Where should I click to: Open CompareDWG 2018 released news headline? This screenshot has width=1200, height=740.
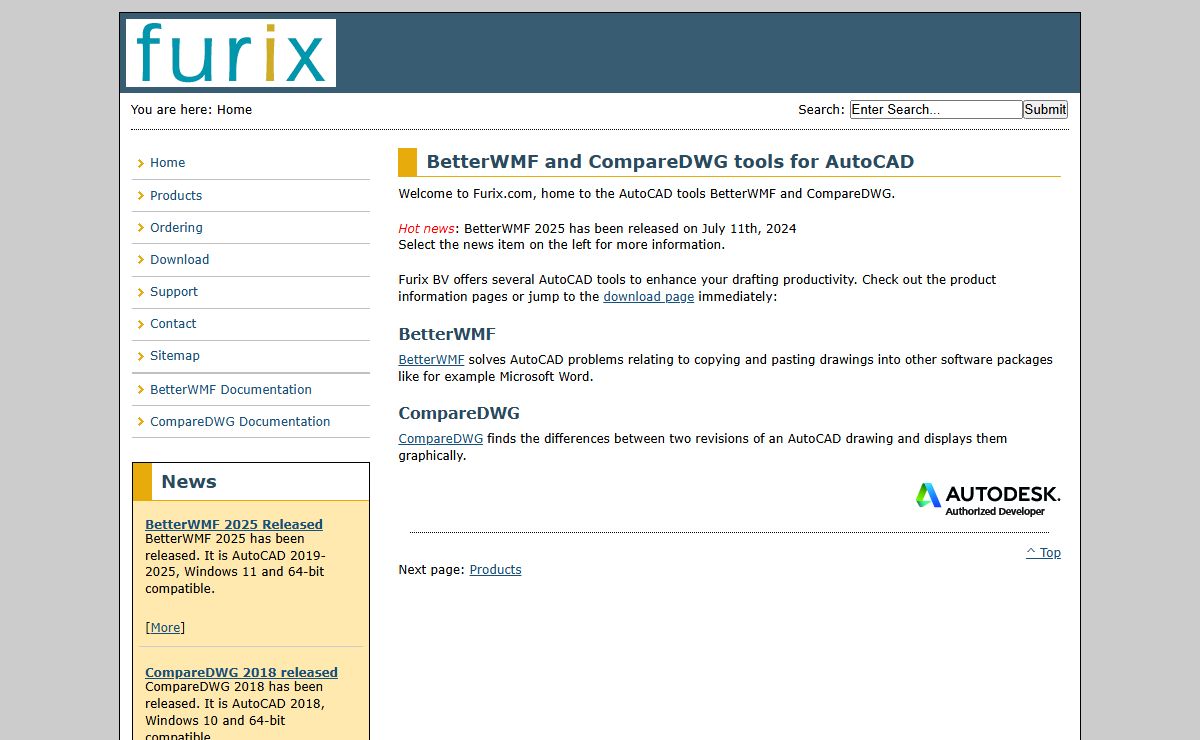pyautogui.click(x=241, y=672)
